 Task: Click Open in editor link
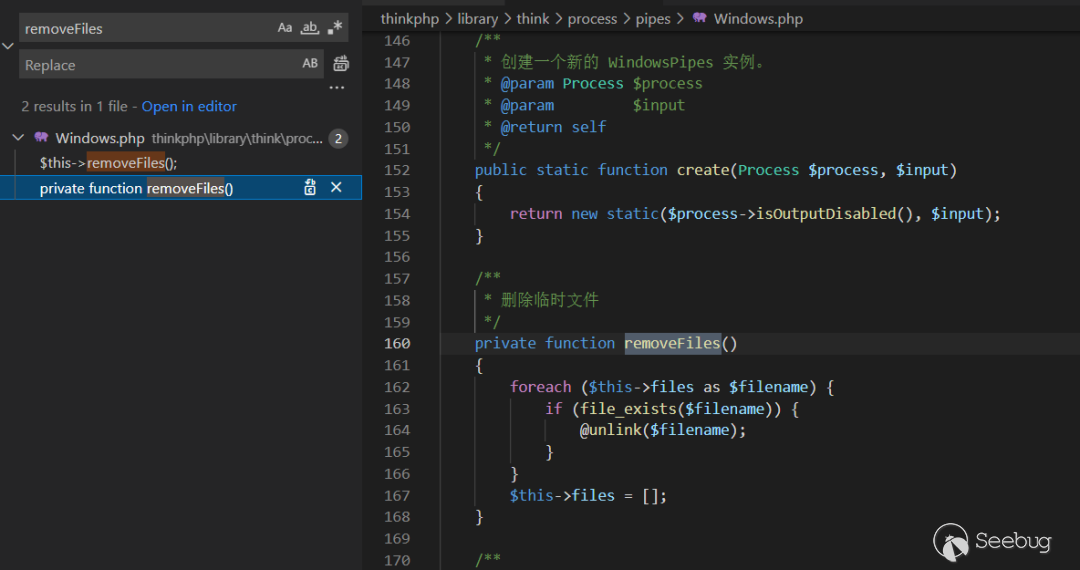coord(189,106)
